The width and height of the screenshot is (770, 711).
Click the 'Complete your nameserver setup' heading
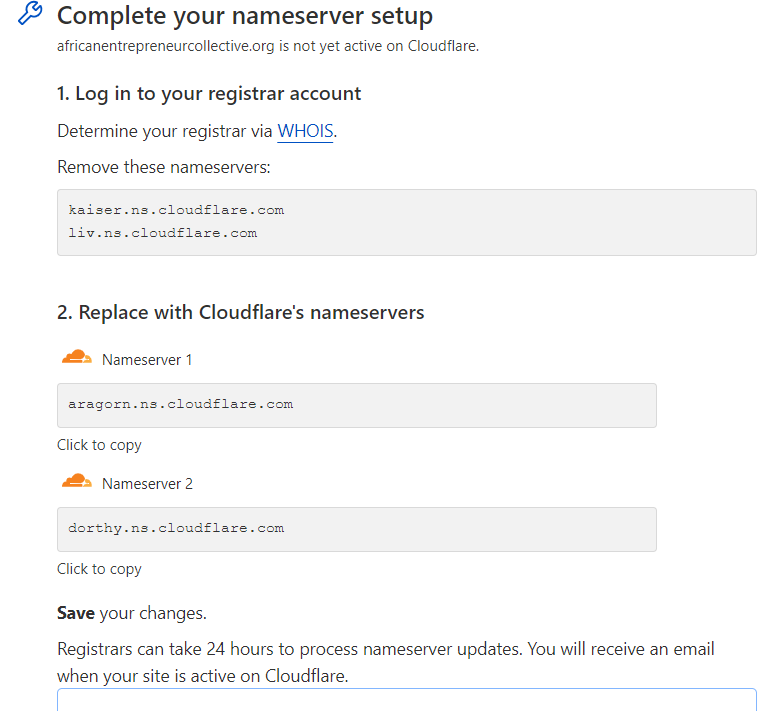[x=245, y=16]
